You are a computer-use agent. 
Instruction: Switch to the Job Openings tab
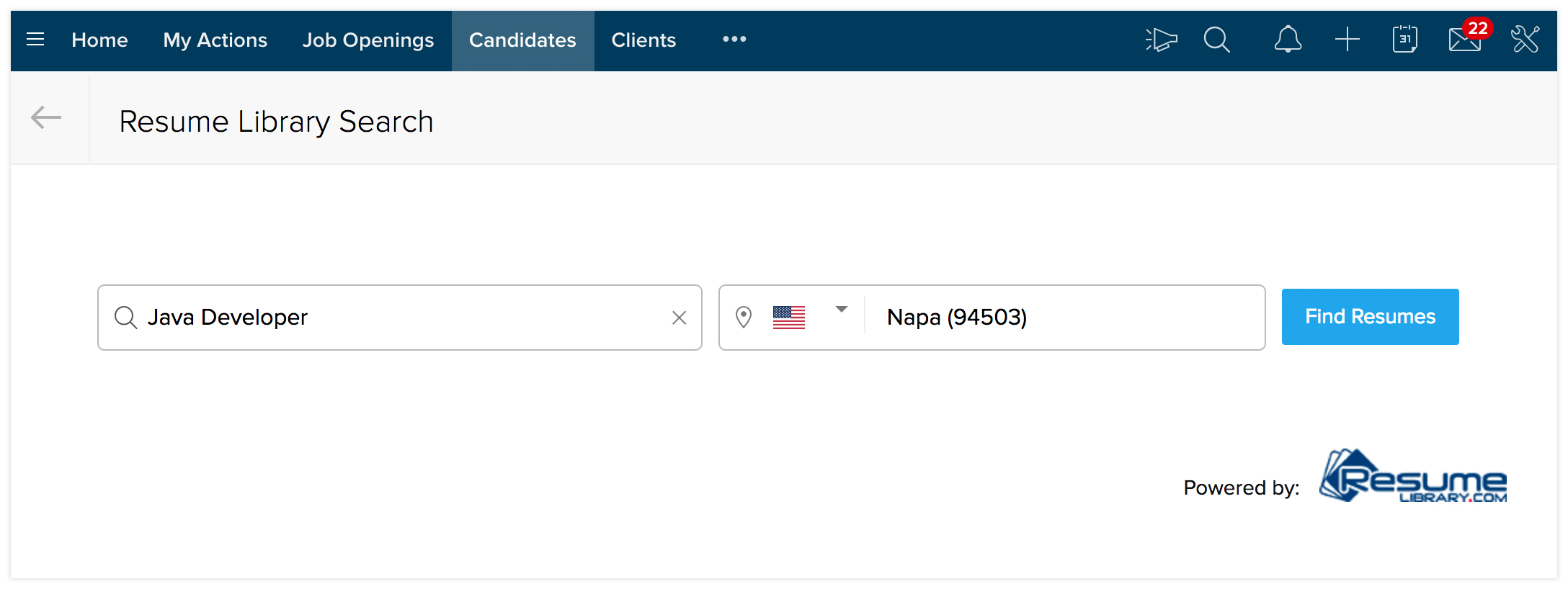pos(368,40)
